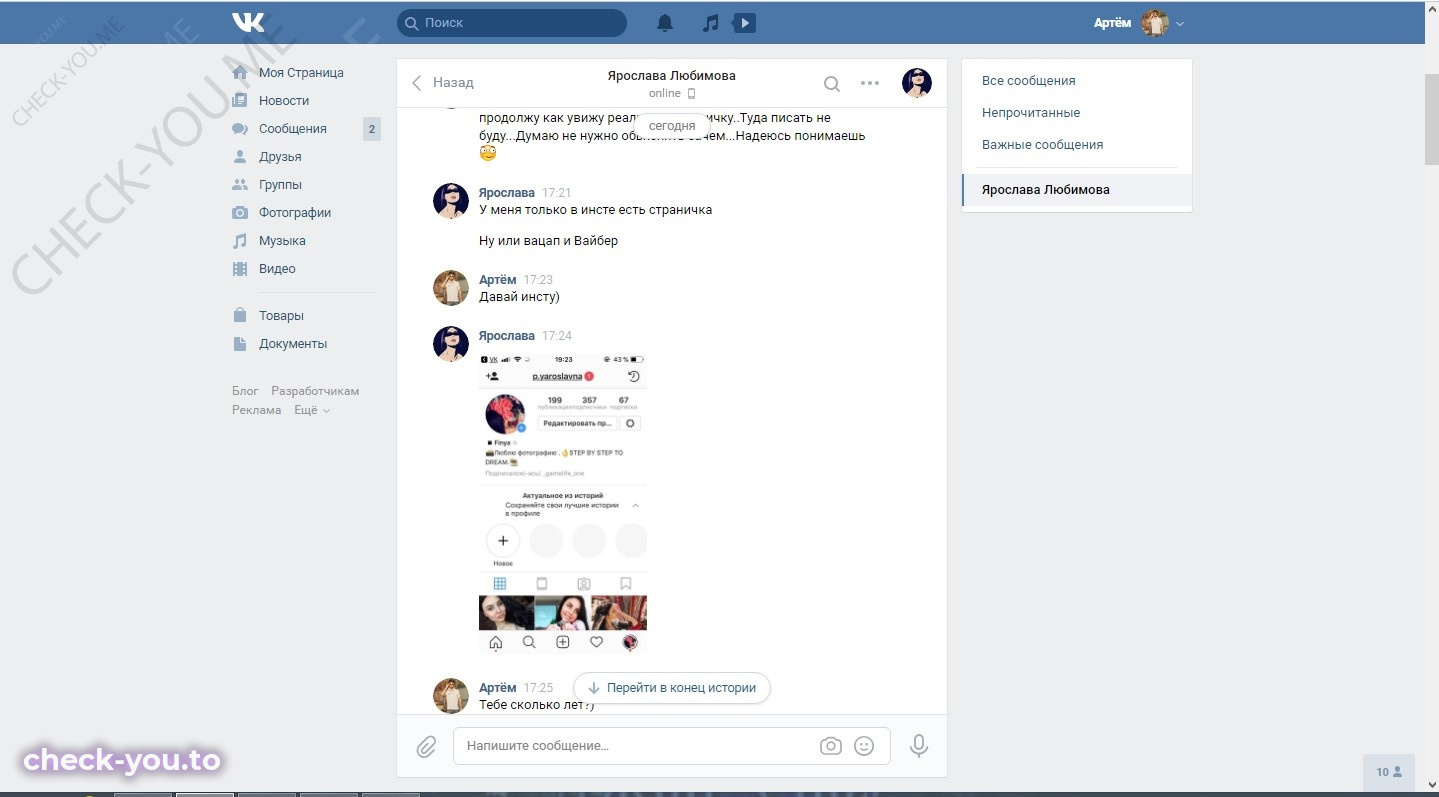Click the people icon beside Группы
The image size is (1439, 797).
tap(240, 185)
